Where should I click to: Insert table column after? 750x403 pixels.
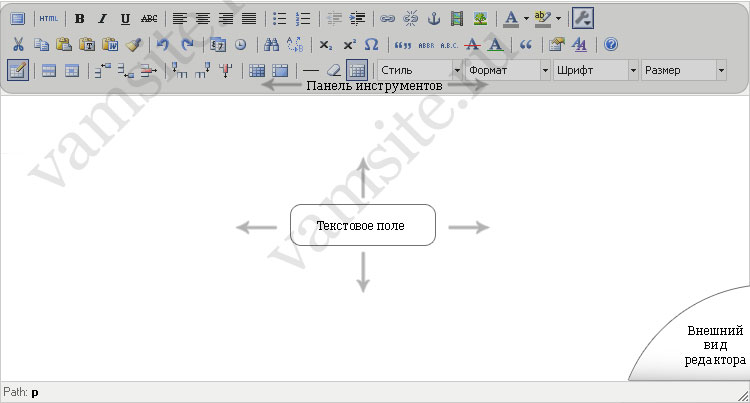[203, 70]
